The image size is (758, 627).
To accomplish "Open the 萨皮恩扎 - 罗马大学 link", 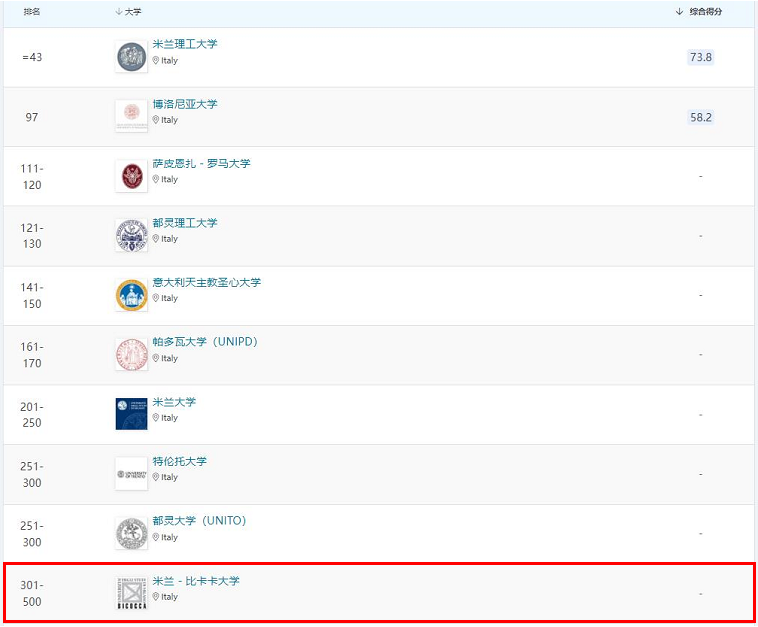I will (x=201, y=163).
